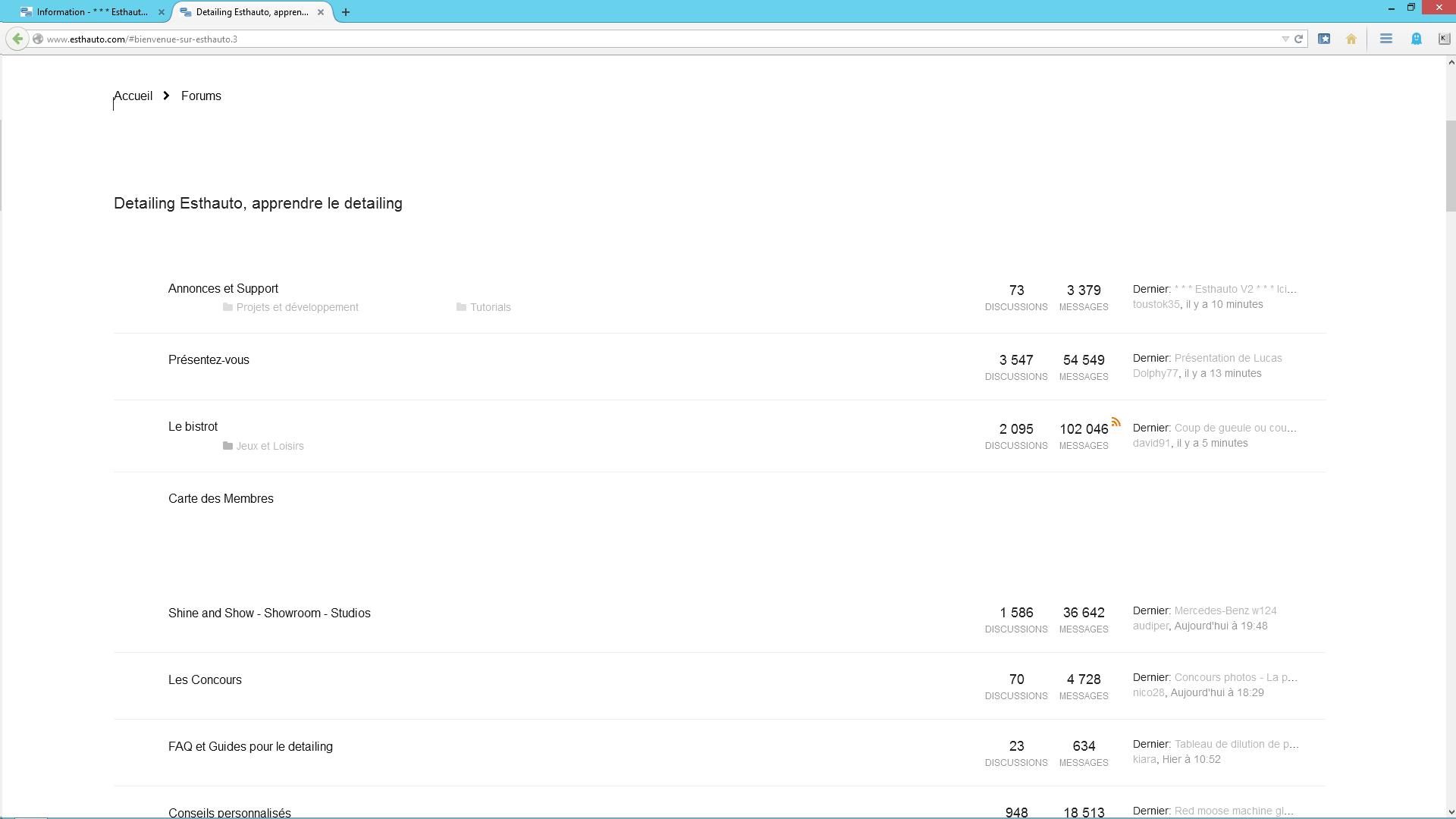The width and height of the screenshot is (1456, 819).
Task: Open the Annonces et Support forum
Action: coord(223,289)
